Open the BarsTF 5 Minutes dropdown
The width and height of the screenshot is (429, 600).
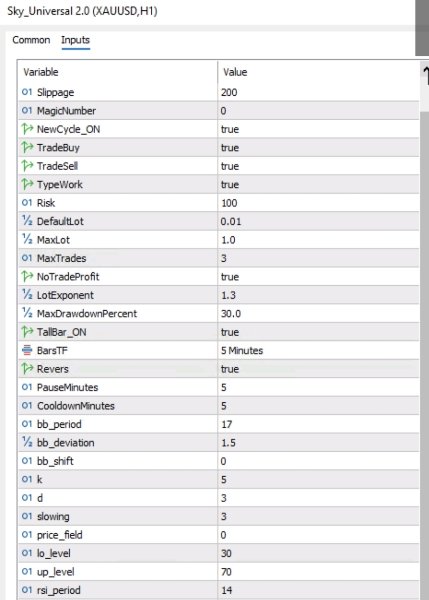tap(318, 351)
